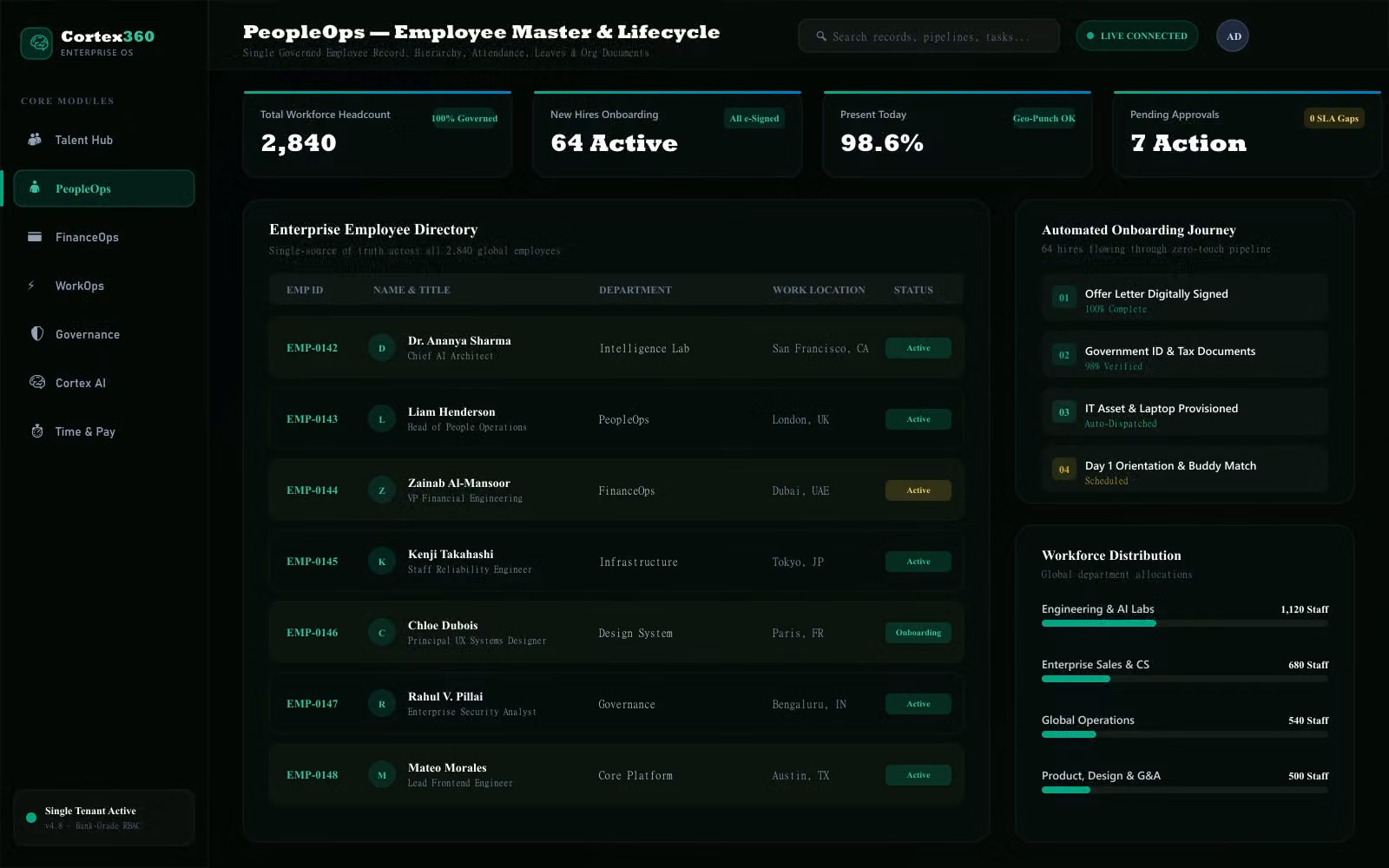Click Kenji Takahashi's K avatar
The height and width of the screenshot is (868, 1389).
pyautogui.click(x=382, y=562)
